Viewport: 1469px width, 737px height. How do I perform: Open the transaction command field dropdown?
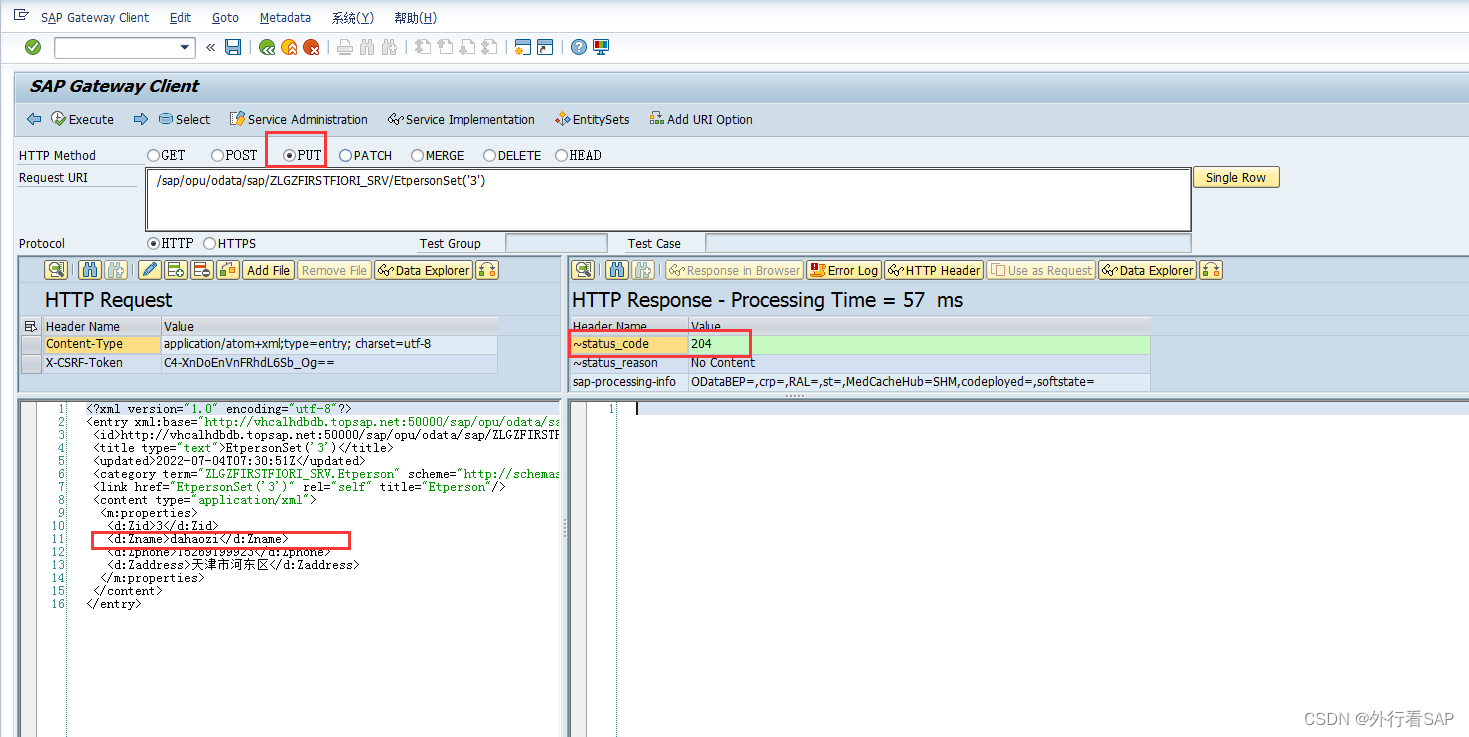tap(186, 47)
